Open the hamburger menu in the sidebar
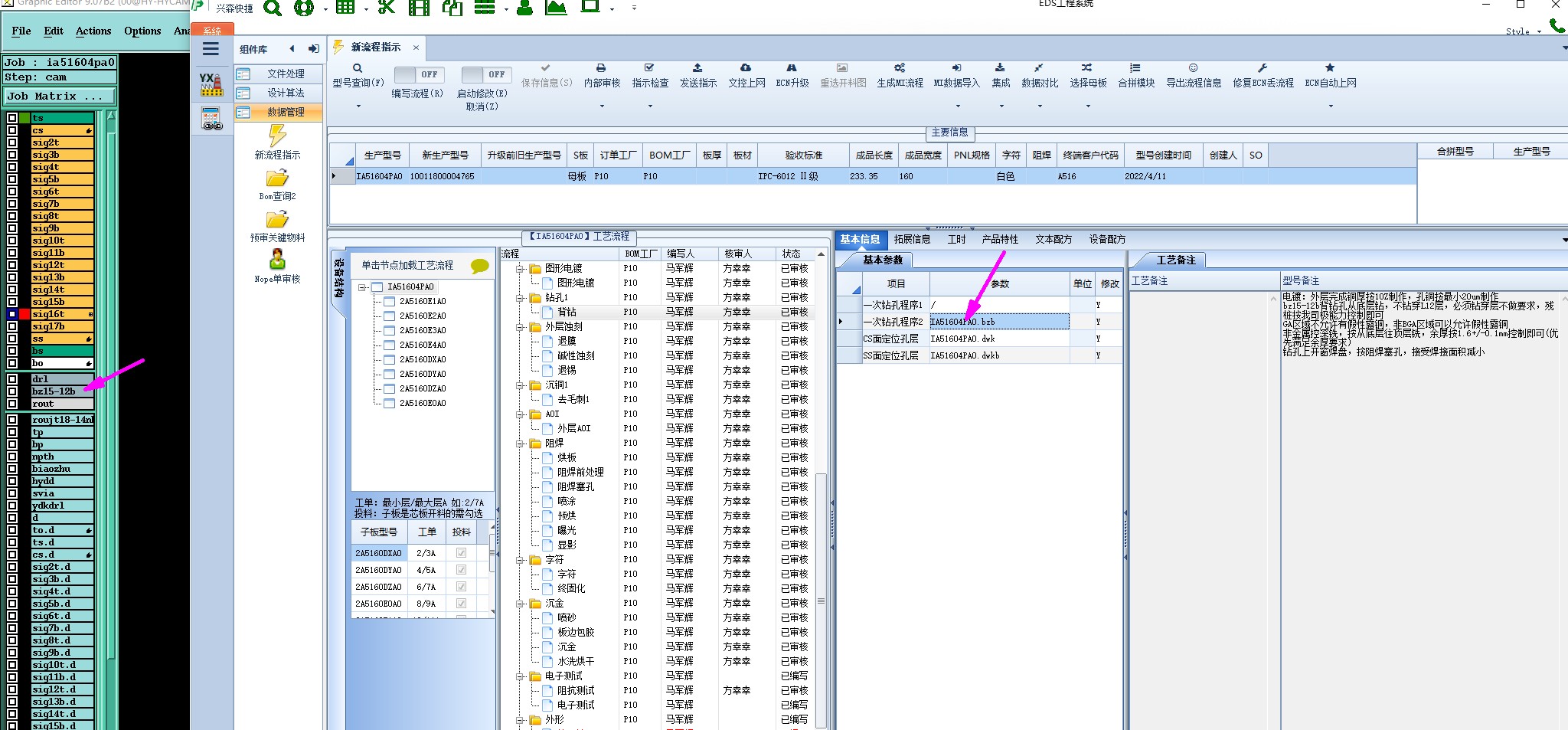This screenshot has height=730, width=1568. [211, 49]
